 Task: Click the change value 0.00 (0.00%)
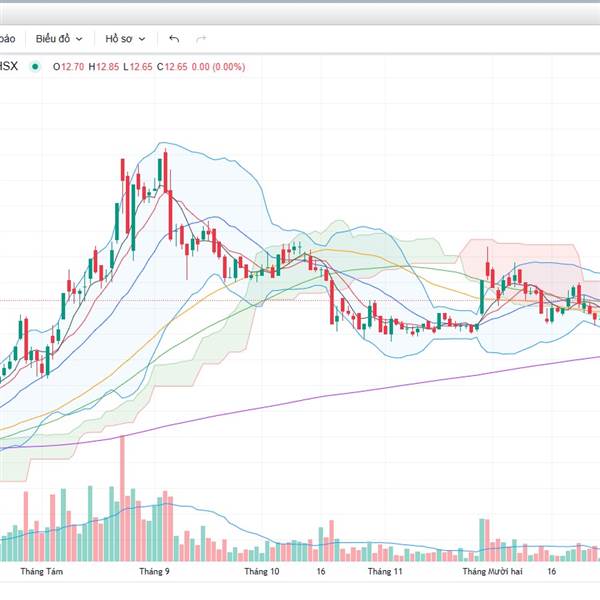point(218,67)
